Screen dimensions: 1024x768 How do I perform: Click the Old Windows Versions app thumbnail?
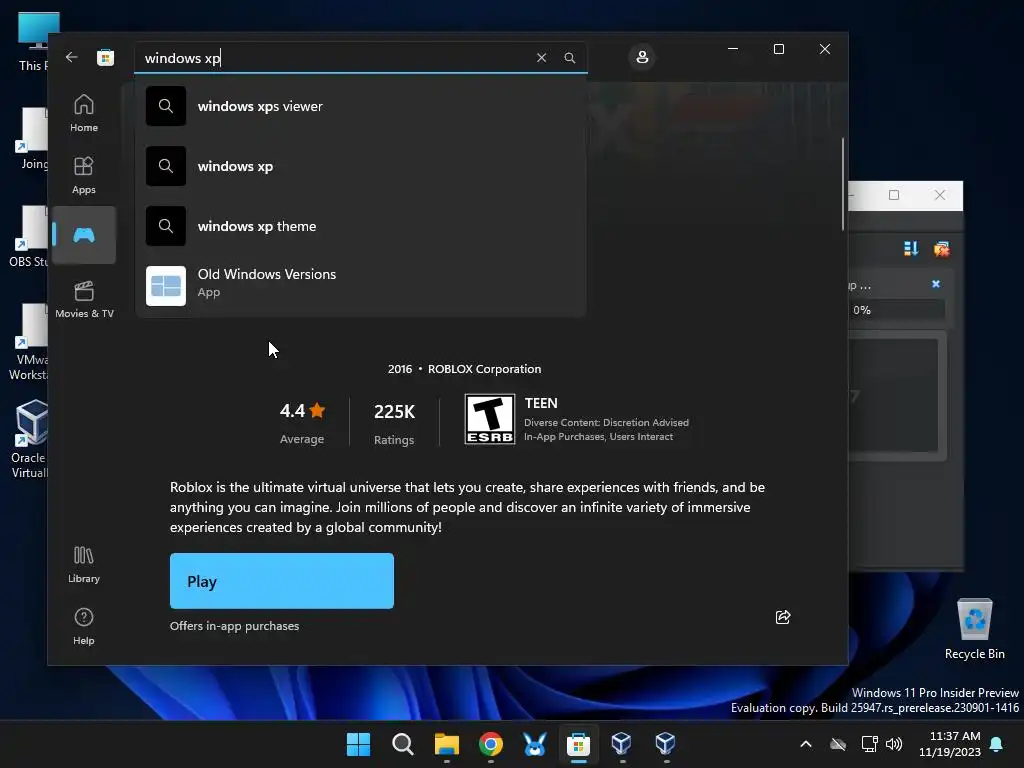166,286
